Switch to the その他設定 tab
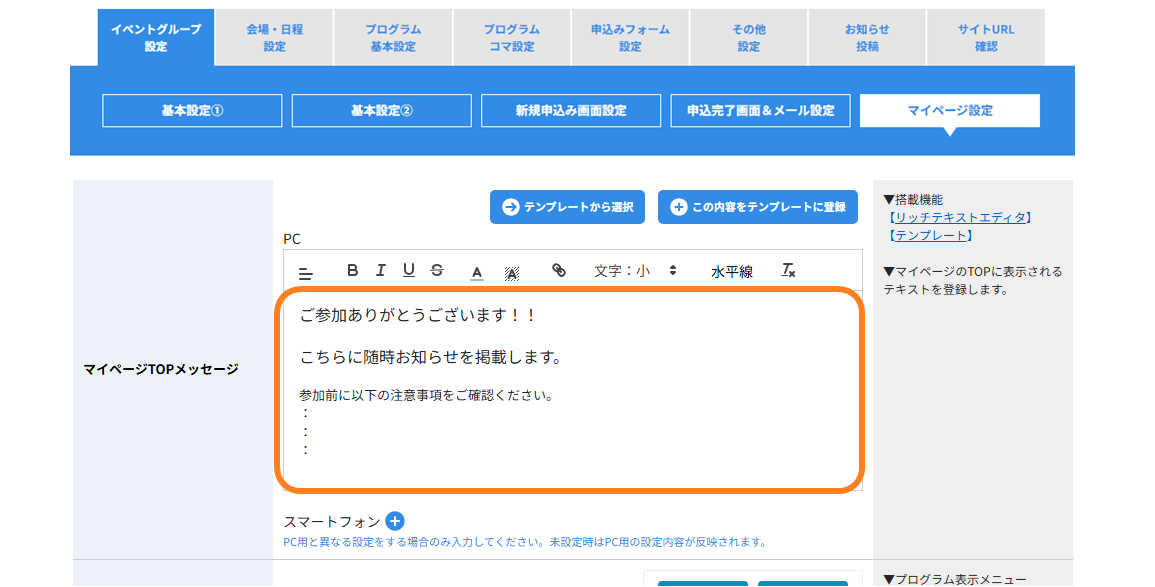Image resolution: width=1155 pixels, height=587 pixels. pos(748,38)
